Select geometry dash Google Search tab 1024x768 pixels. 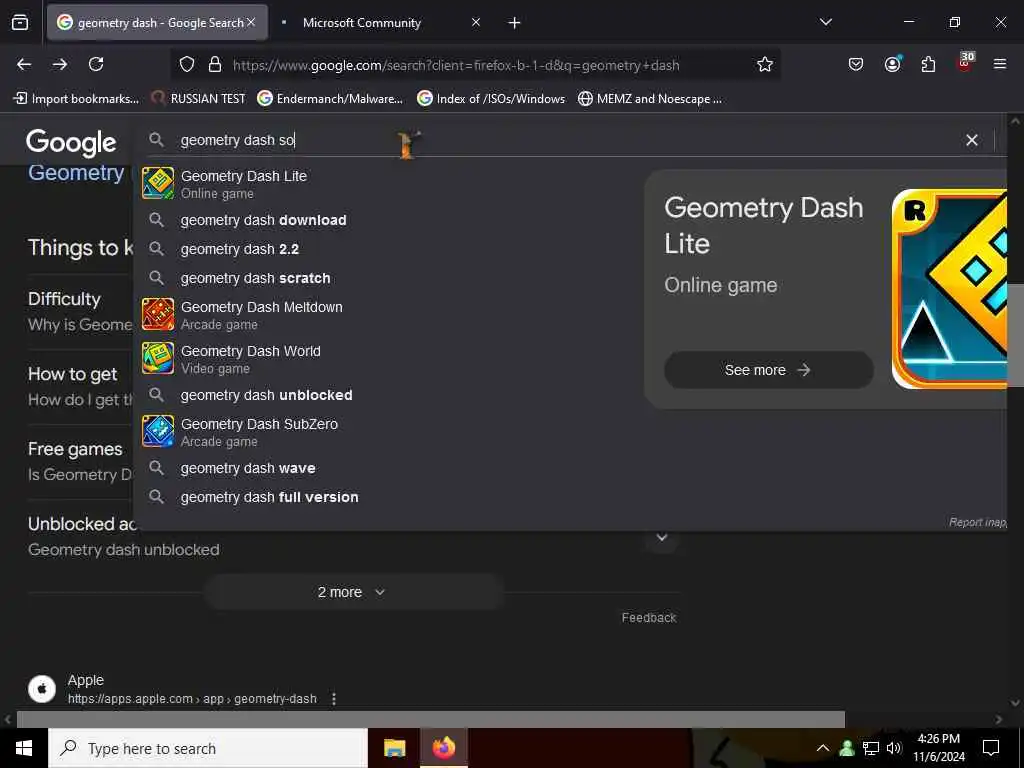(x=157, y=23)
